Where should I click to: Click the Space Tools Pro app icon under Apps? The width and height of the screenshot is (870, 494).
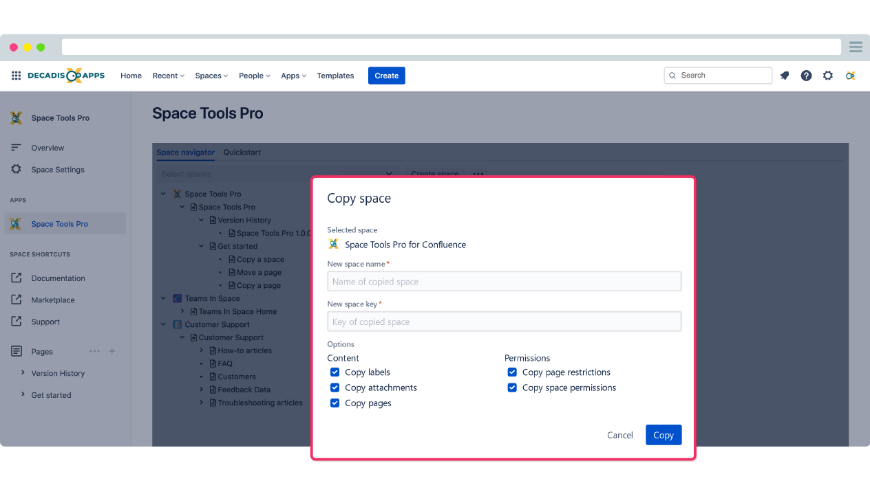click(16, 224)
